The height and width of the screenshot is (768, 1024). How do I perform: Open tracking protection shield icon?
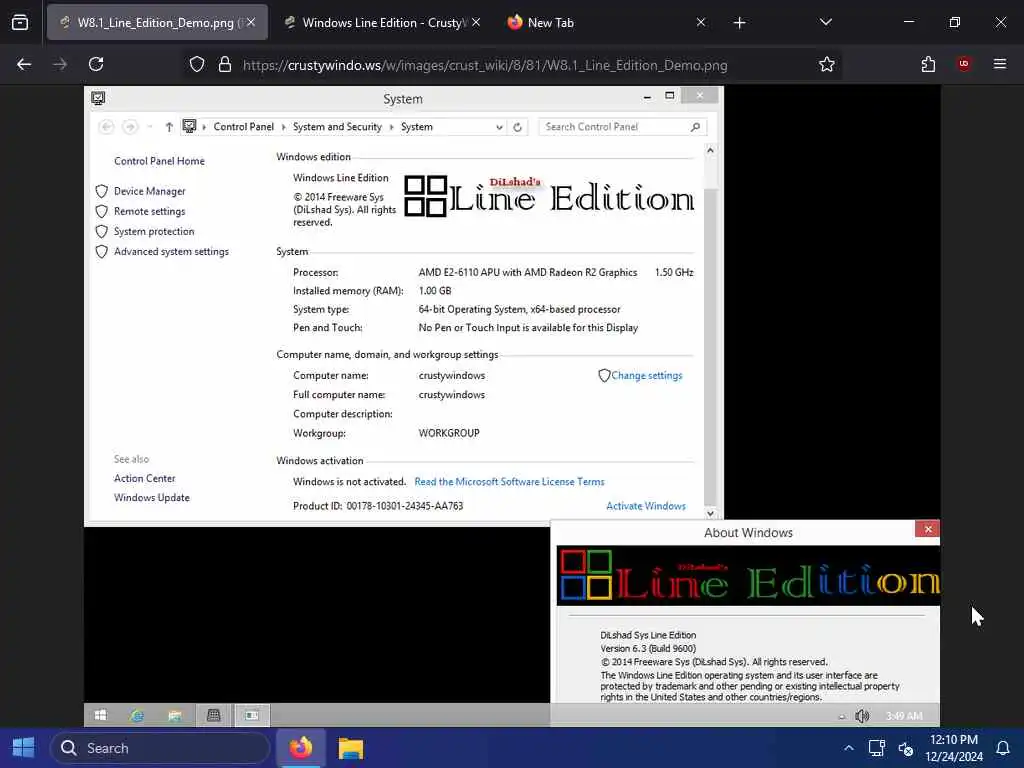[x=197, y=64]
